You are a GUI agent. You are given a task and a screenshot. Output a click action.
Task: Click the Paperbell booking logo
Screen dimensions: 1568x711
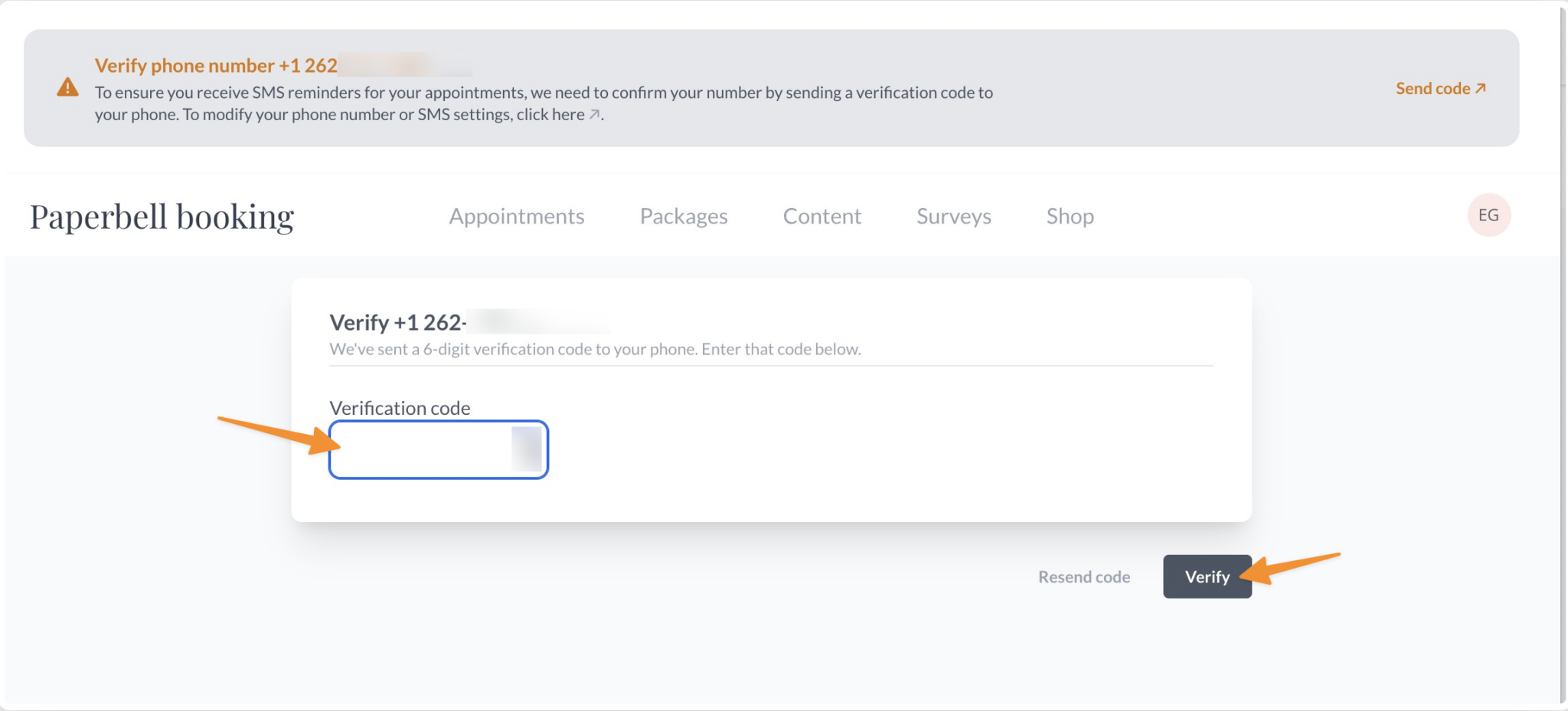[161, 216]
